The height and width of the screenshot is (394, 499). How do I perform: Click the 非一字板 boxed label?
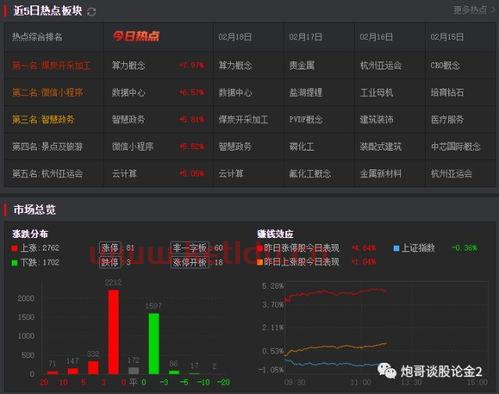189,248
